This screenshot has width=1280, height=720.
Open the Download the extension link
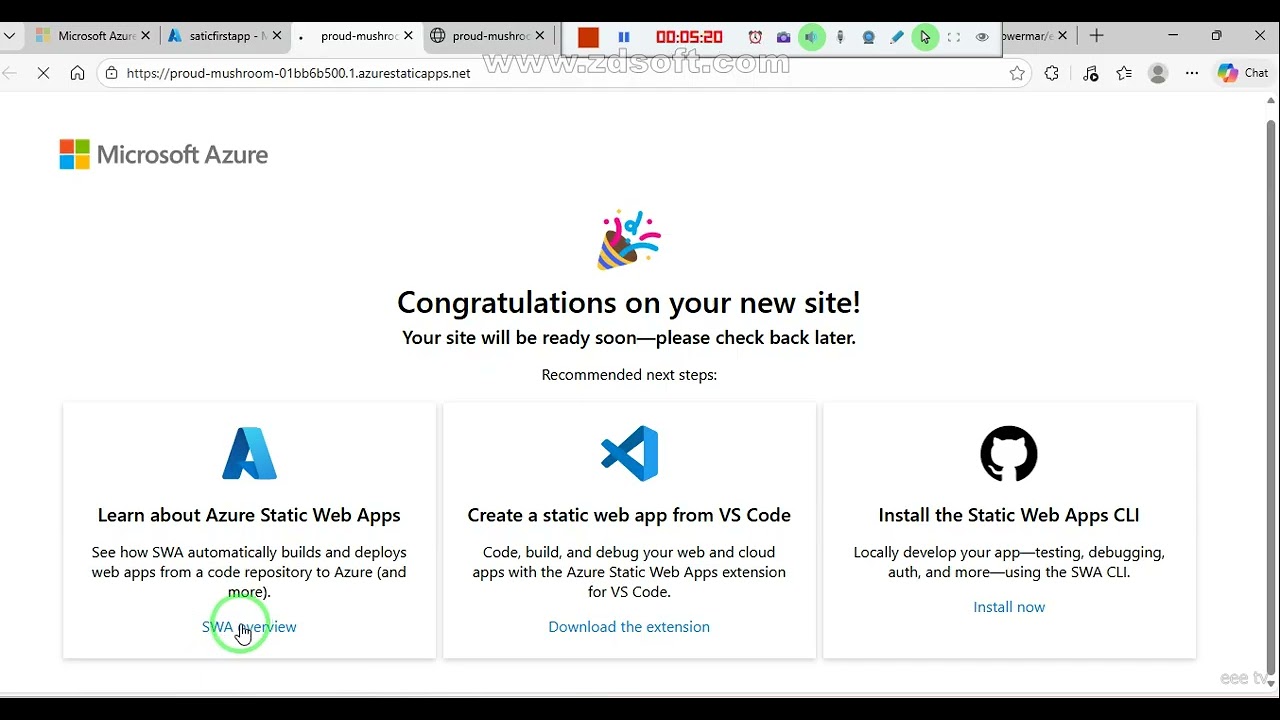pos(629,627)
